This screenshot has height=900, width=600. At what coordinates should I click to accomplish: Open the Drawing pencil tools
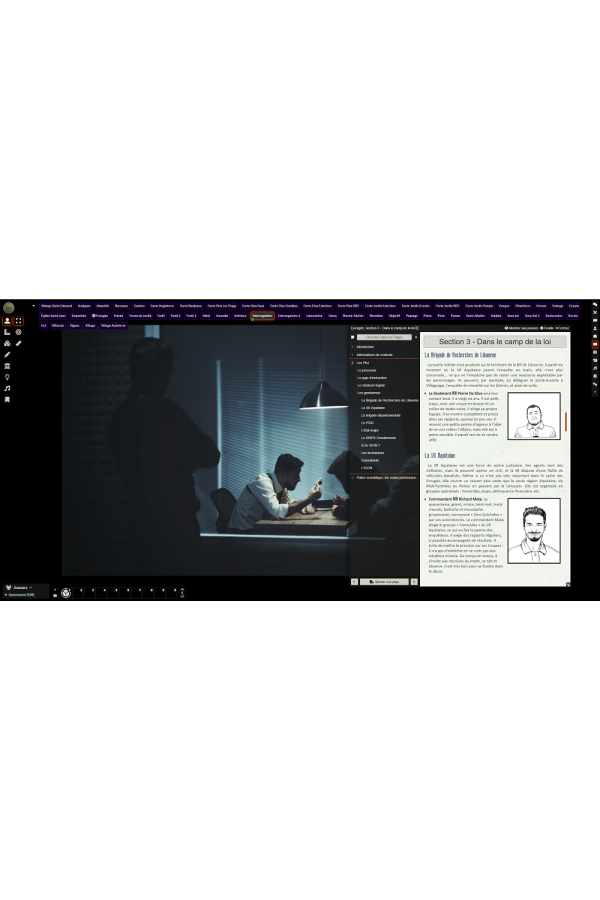click(7, 354)
